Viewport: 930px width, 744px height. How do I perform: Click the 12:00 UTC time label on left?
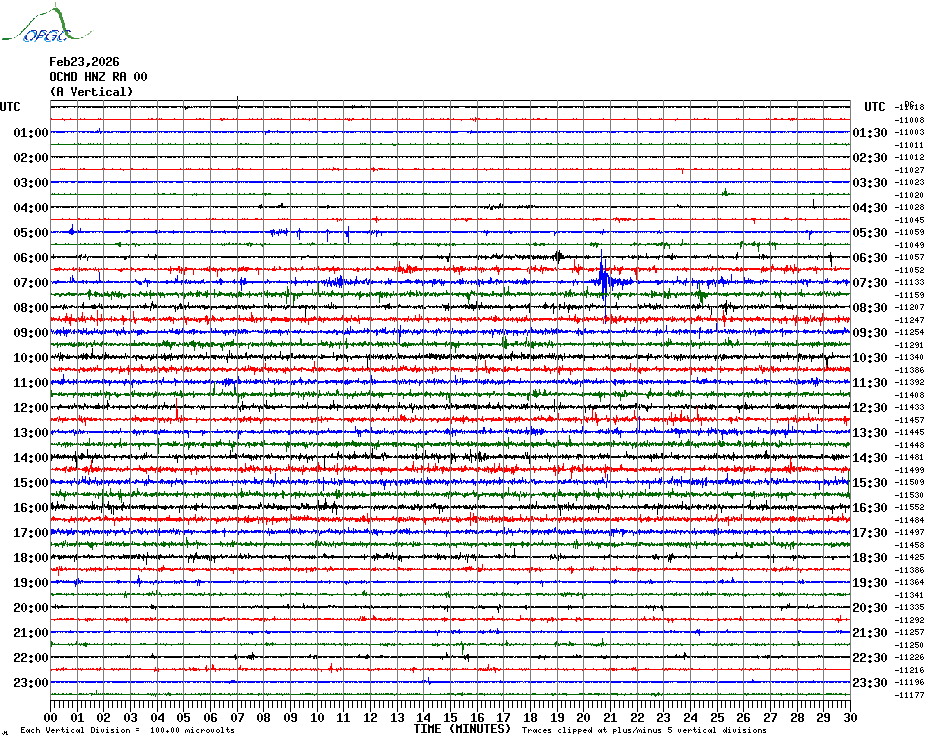(31, 408)
